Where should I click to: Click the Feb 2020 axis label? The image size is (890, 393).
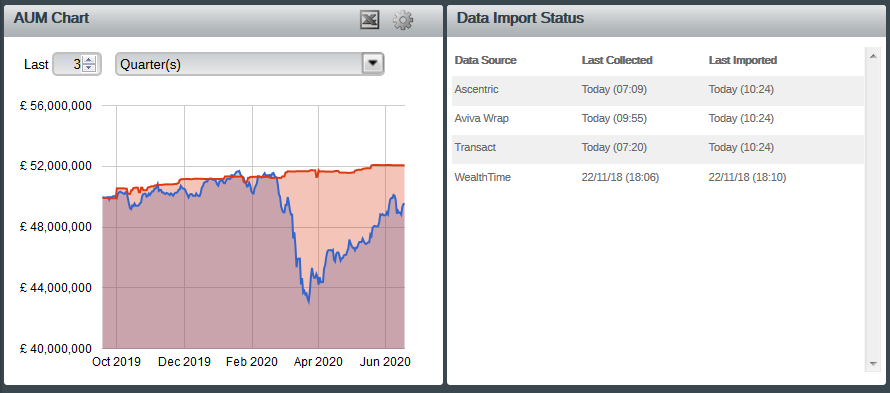[251, 362]
